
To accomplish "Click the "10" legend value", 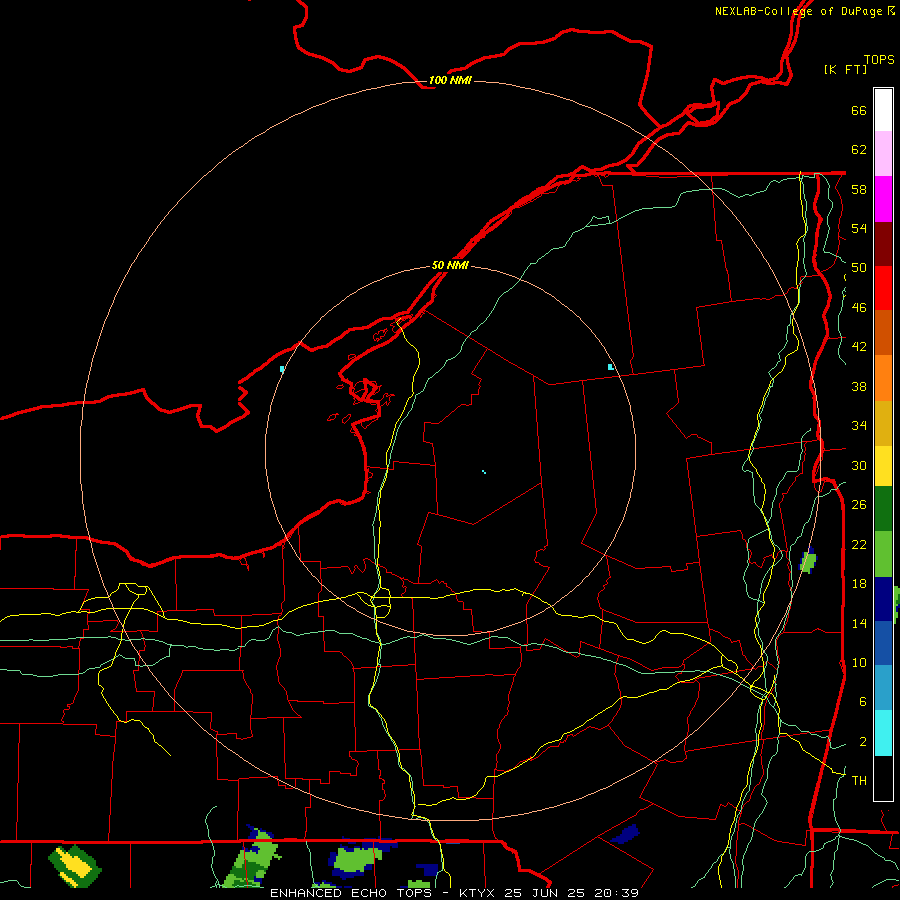I will point(859,662).
